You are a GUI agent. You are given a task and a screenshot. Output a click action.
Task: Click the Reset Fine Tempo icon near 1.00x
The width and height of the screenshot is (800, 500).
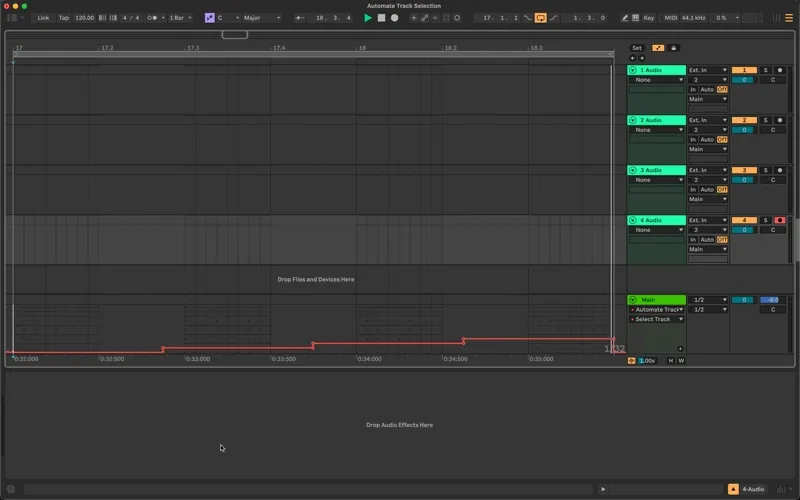click(x=631, y=361)
